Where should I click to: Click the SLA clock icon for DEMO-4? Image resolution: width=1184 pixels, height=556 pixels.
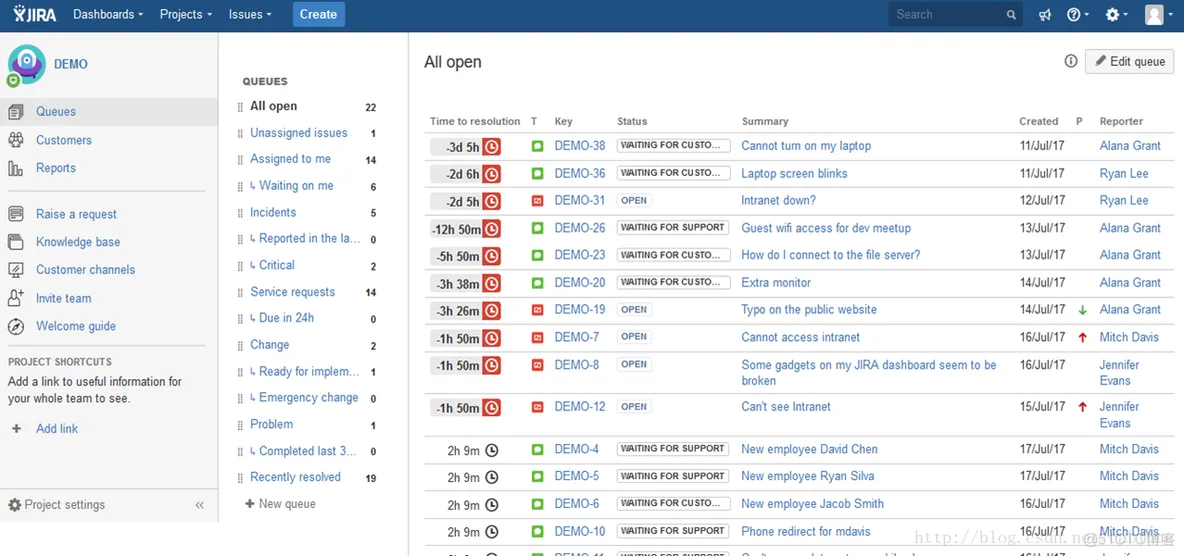(492, 450)
